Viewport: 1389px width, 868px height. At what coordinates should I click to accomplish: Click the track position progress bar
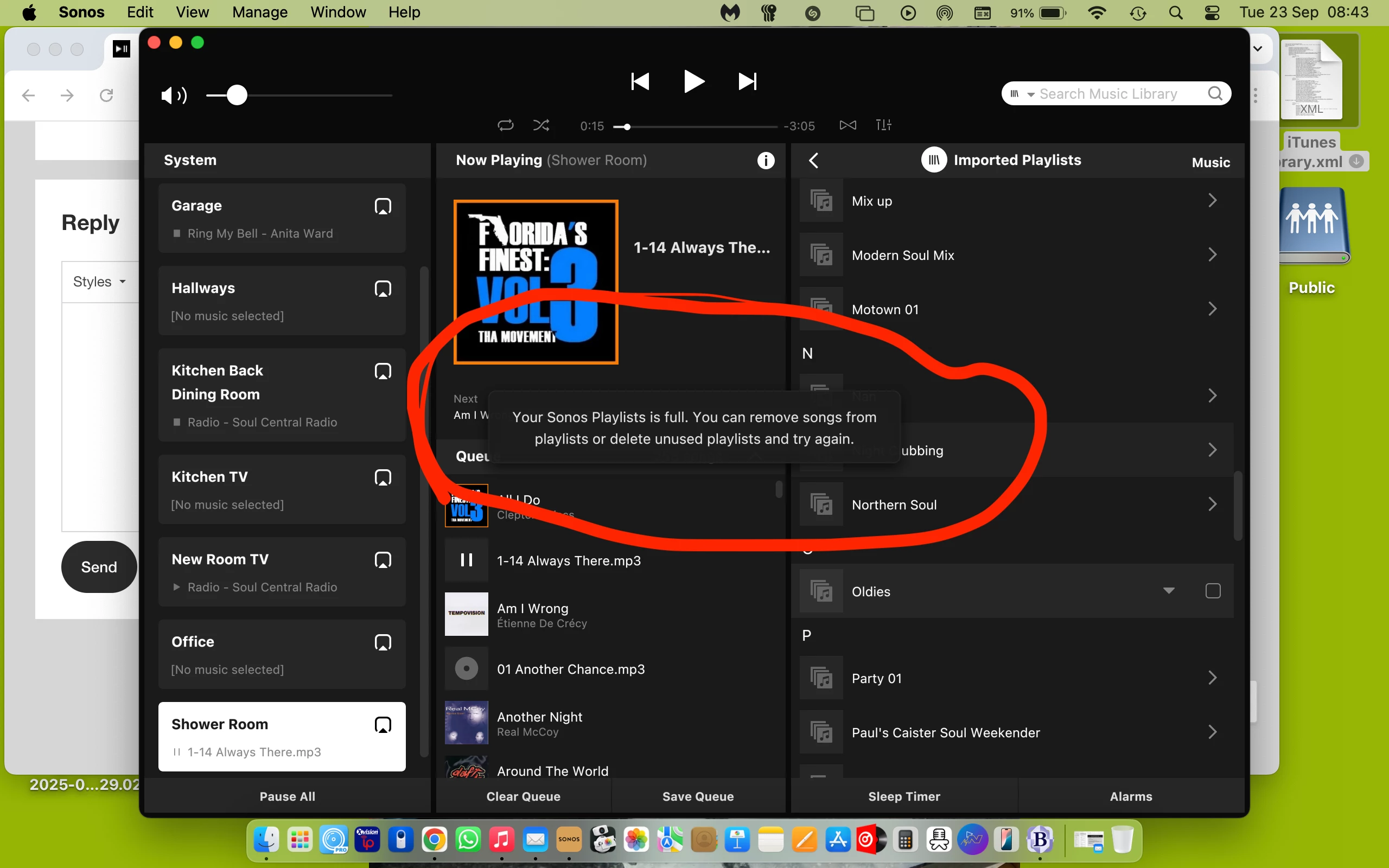click(x=695, y=126)
